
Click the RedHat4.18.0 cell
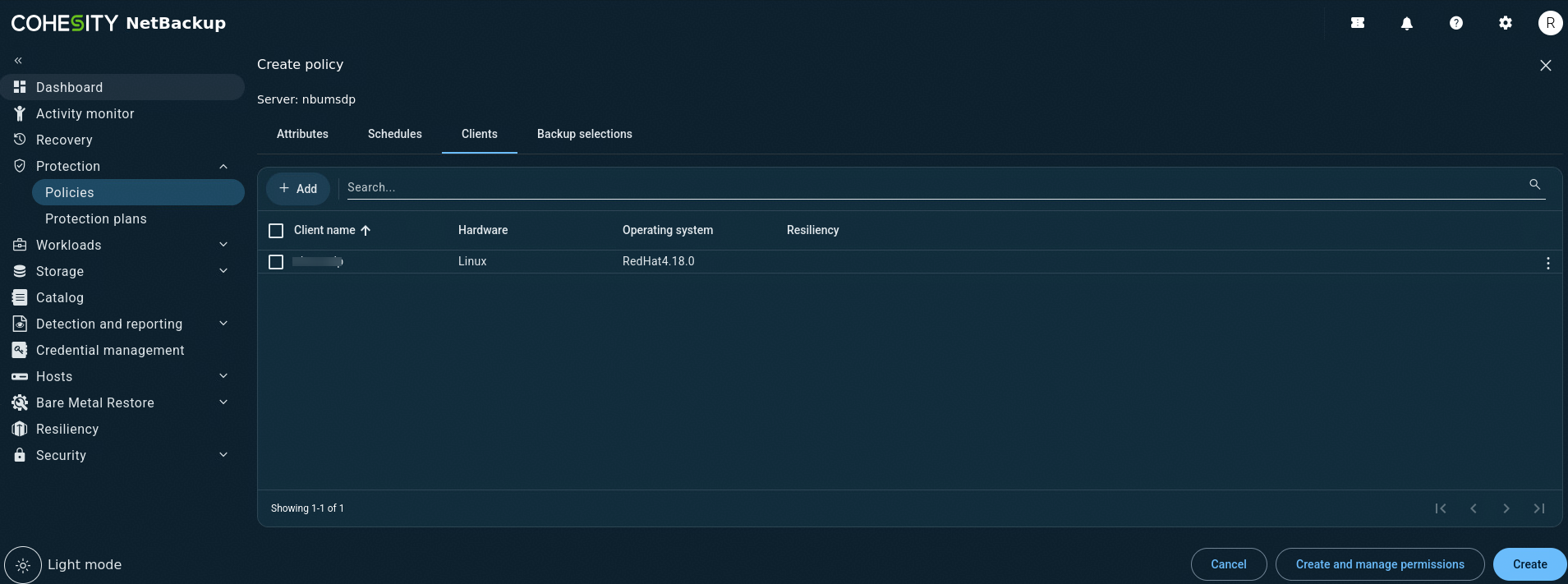(659, 261)
